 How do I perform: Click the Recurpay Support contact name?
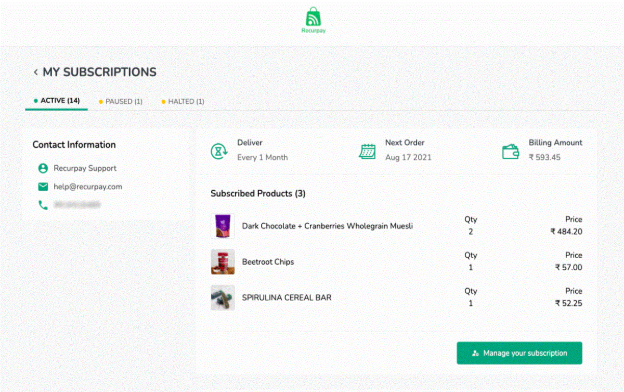(x=85, y=168)
